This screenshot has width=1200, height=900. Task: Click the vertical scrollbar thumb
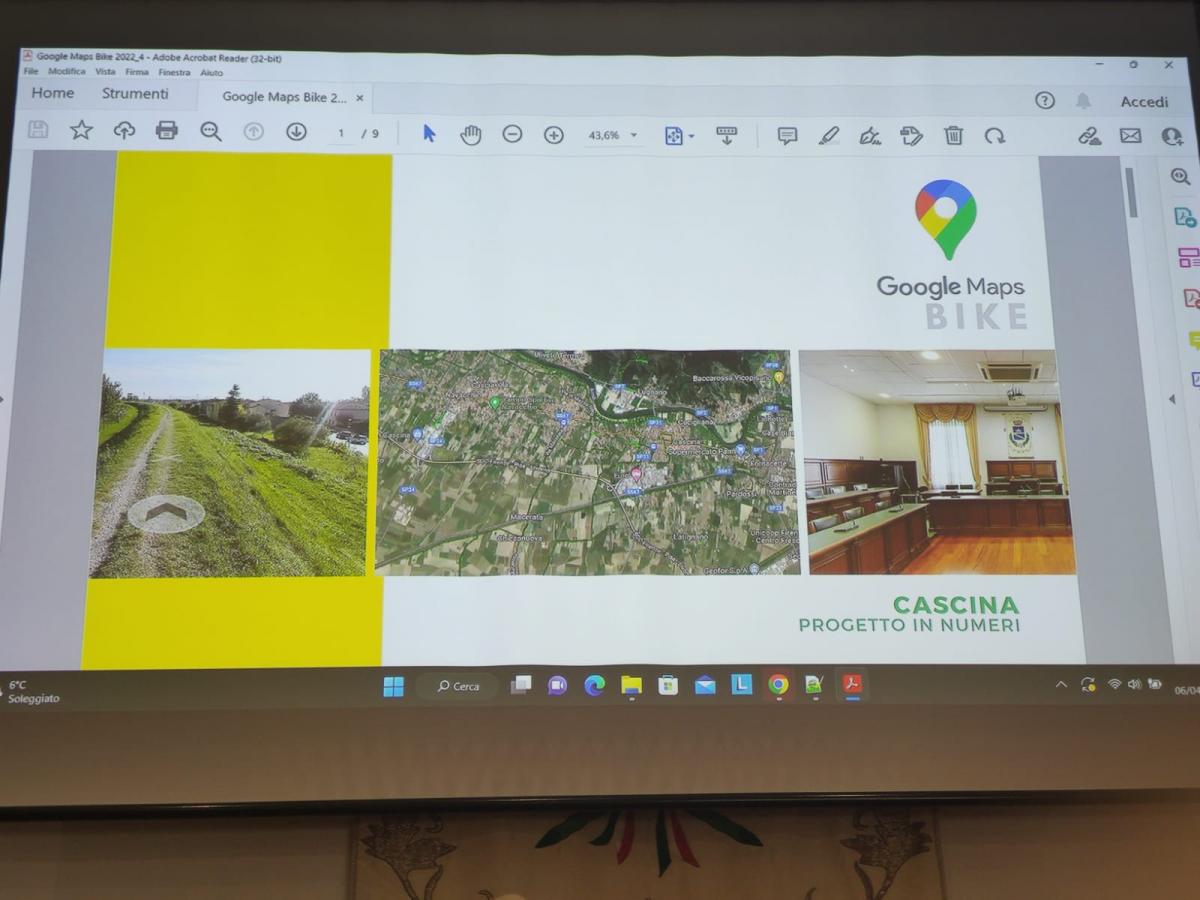[1132, 192]
